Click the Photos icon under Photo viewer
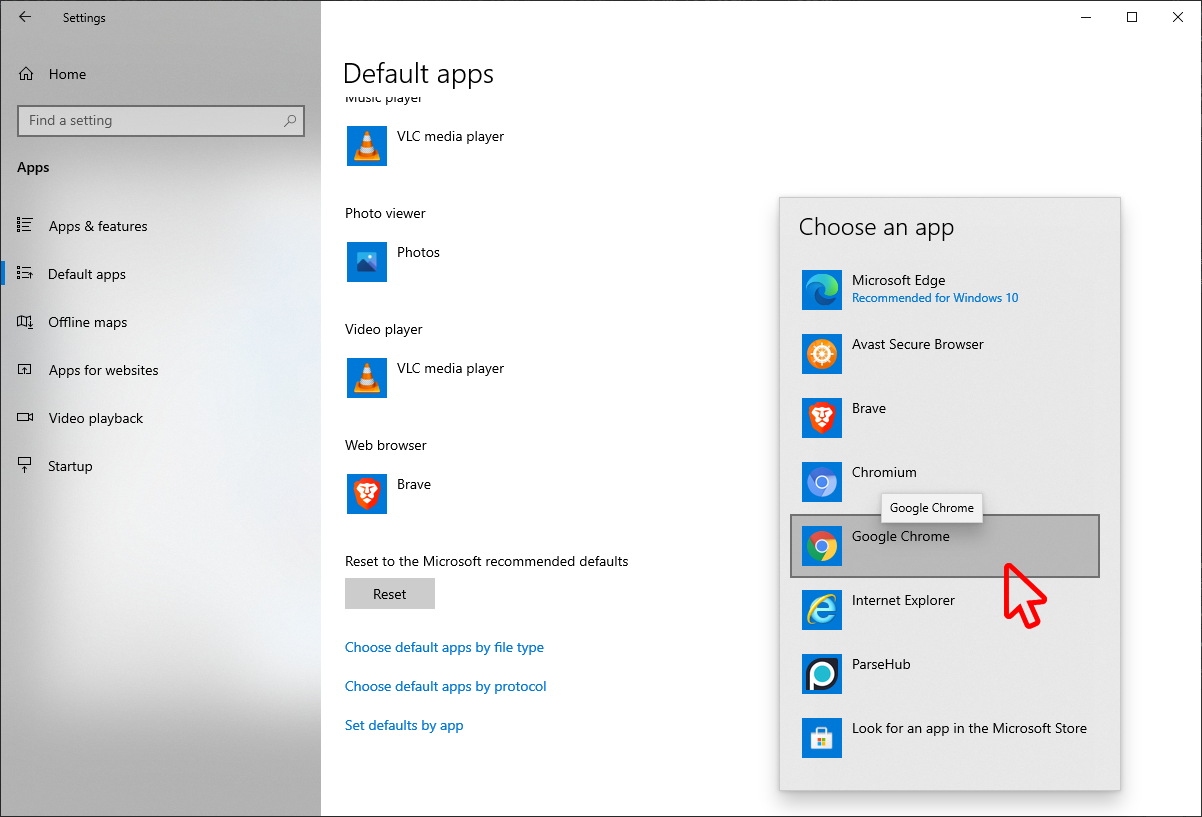The image size is (1202, 817). (x=367, y=262)
